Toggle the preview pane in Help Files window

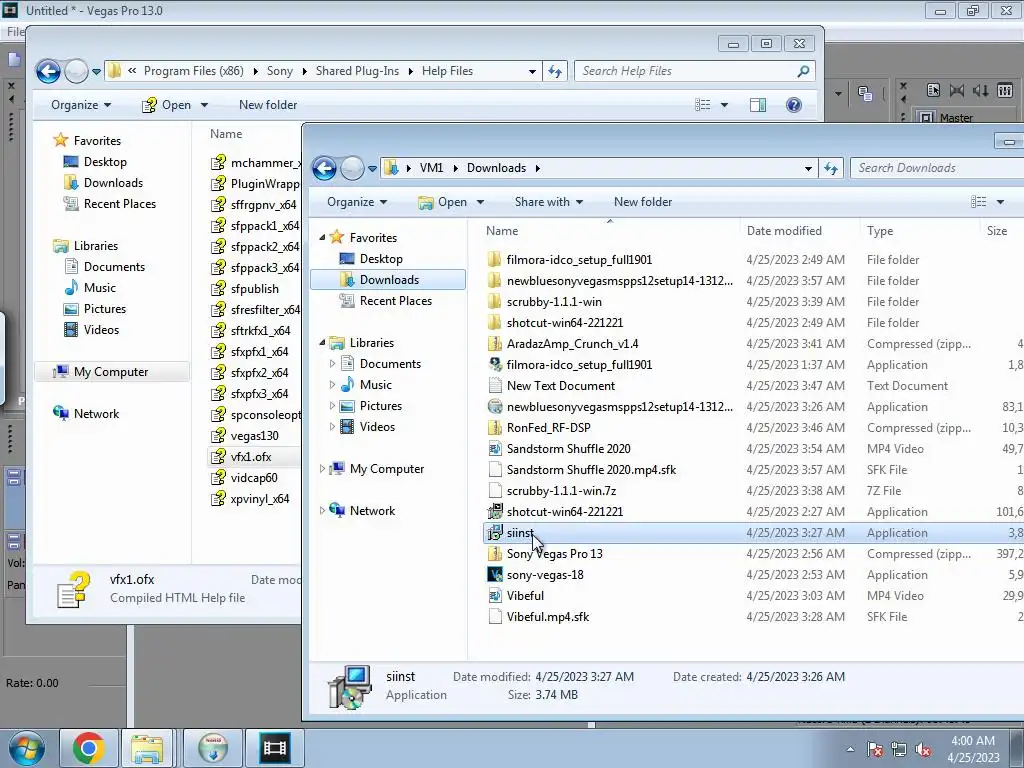point(758,104)
